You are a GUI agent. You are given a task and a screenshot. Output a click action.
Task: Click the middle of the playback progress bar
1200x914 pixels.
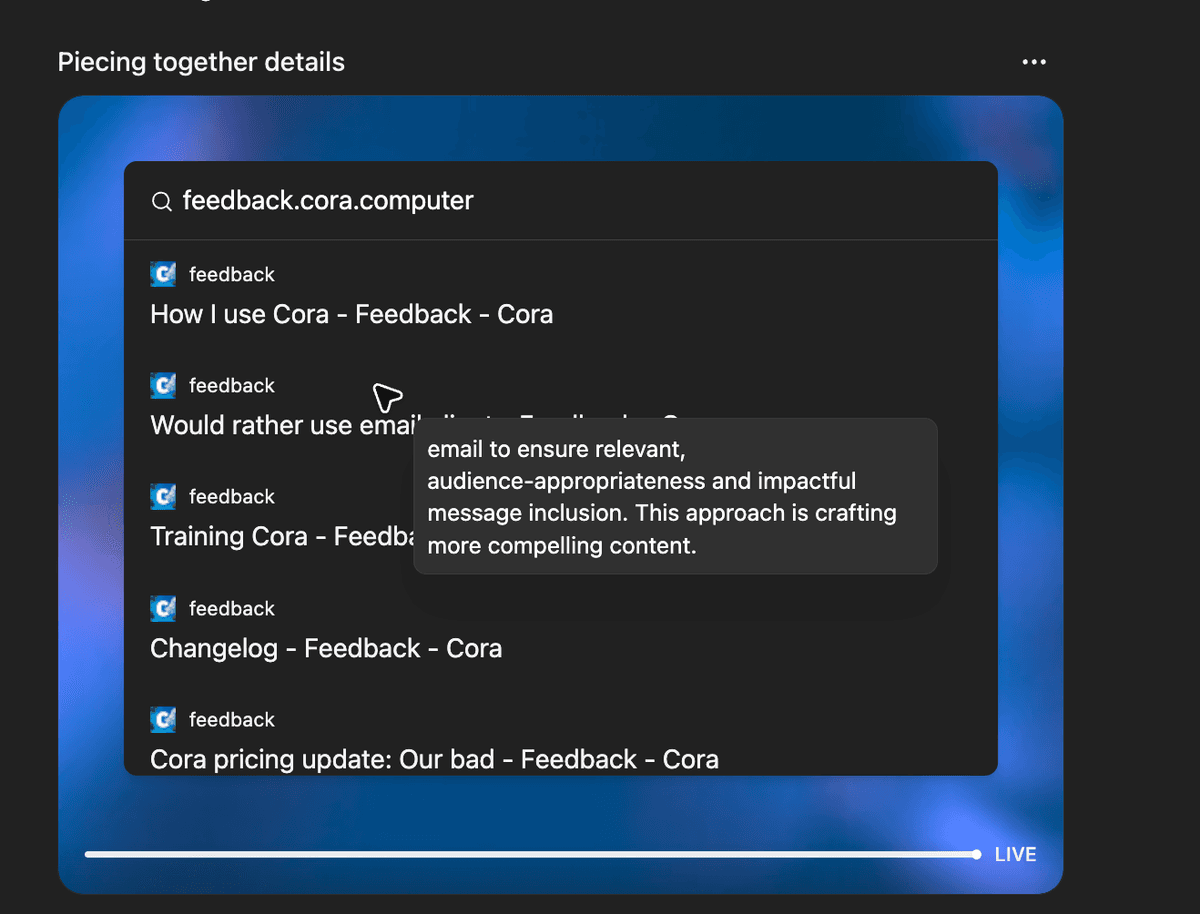(531, 854)
